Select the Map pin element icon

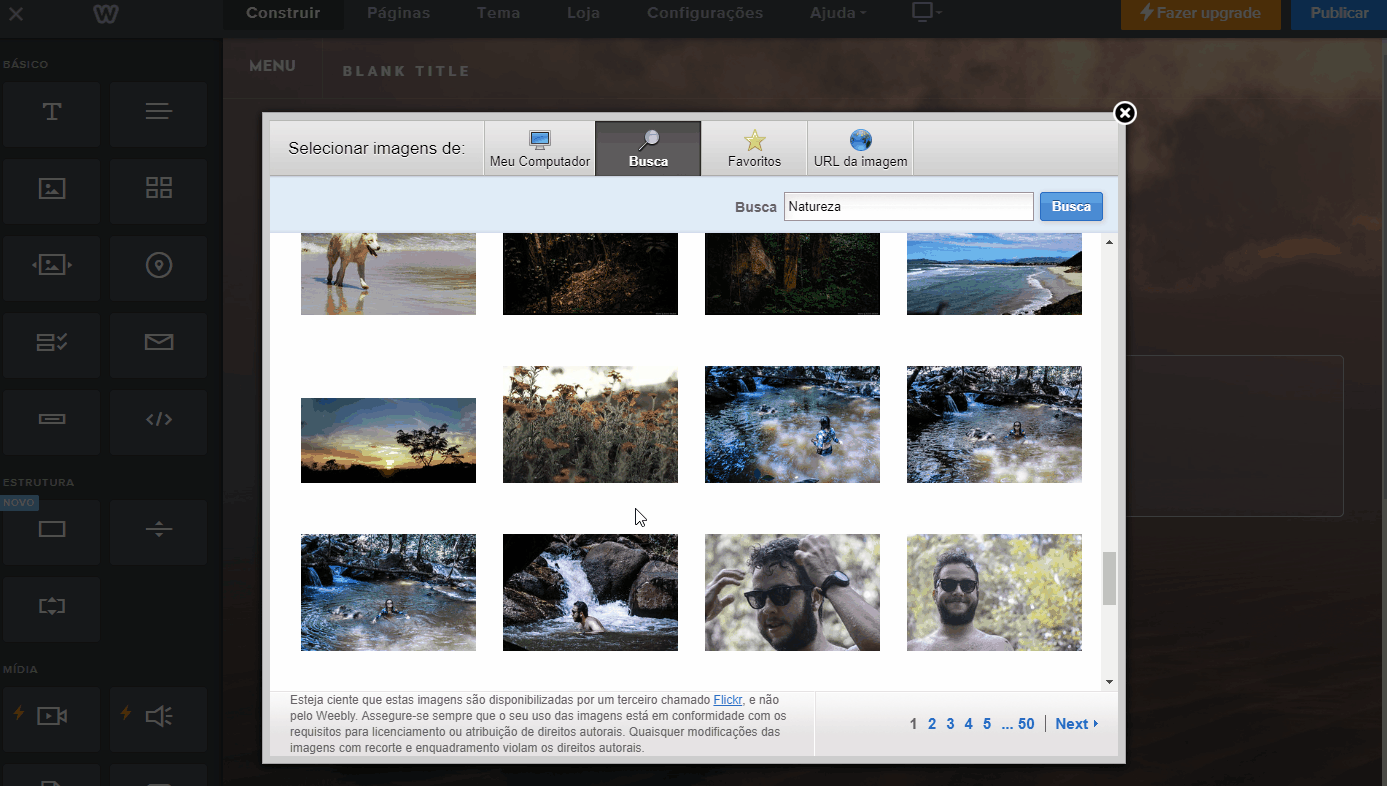[158, 265]
